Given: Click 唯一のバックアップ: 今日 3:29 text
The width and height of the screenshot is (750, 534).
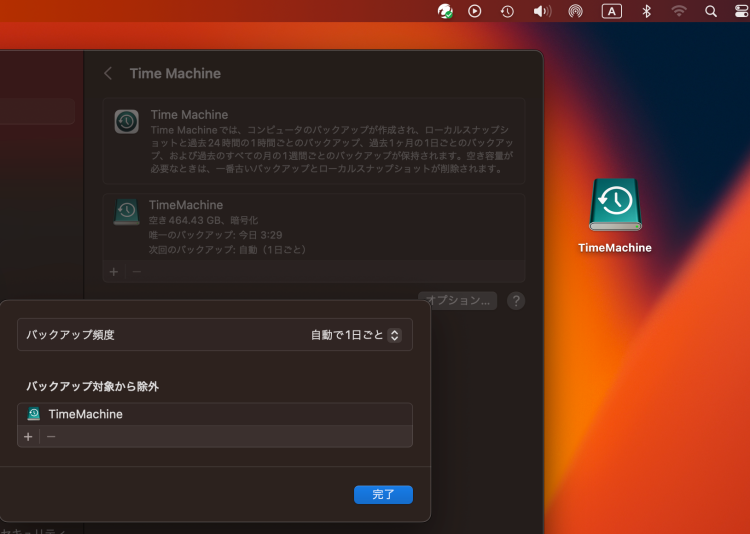Looking at the screenshot, I should pyautogui.click(x=215, y=235).
